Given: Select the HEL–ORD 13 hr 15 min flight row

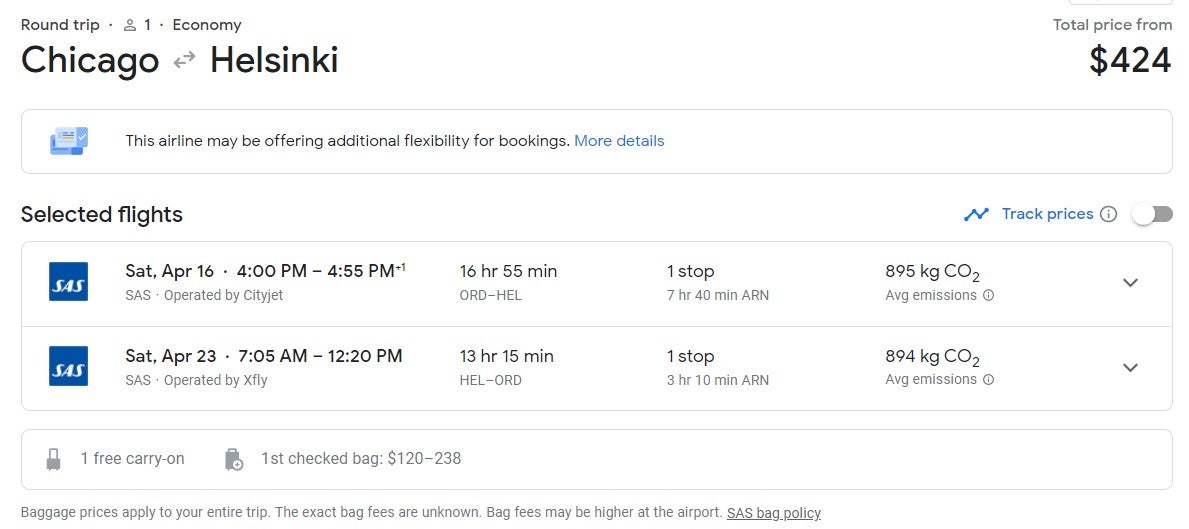Looking at the screenshot, I should 596,369.
